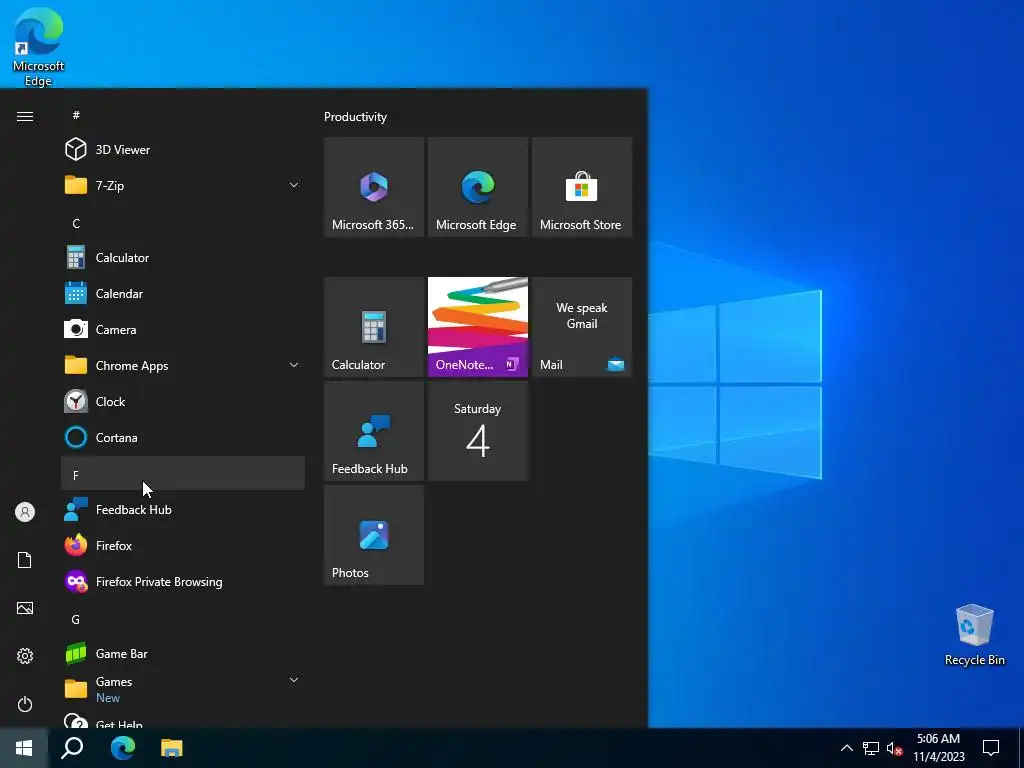The image size is (1024, 768).
Task: Click the Productivity group heading
Action: click(x=355, y=117)
